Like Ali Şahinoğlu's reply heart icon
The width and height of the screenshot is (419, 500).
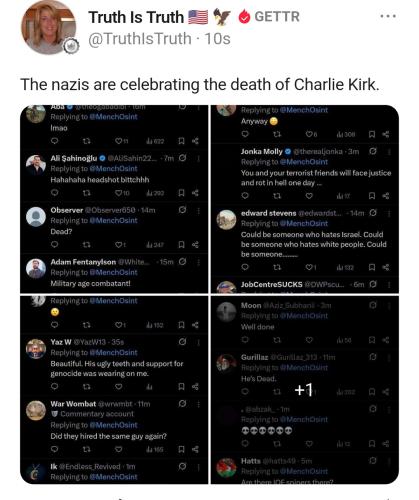click(119, 193)
